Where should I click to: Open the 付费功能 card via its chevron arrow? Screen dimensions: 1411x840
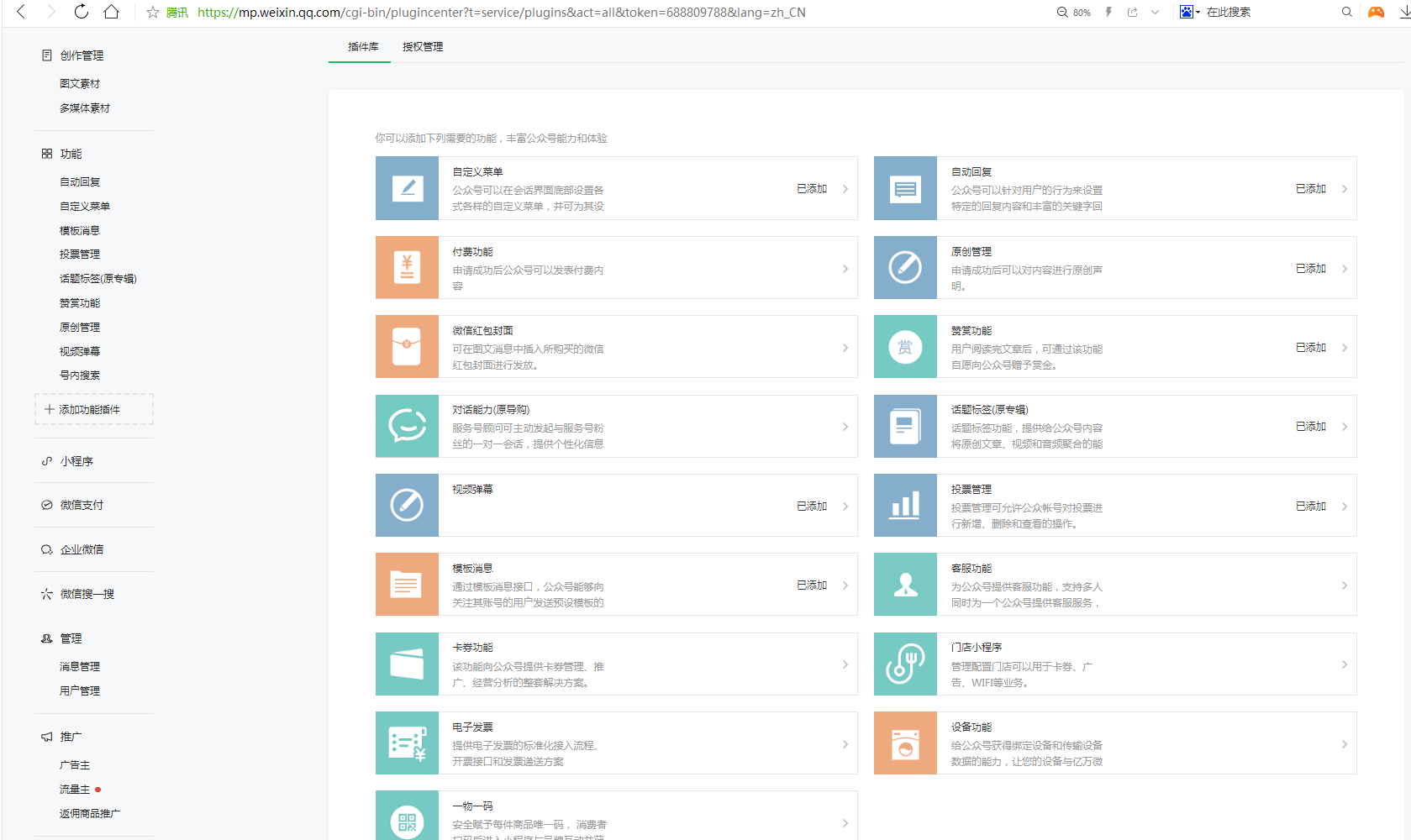tap(845, 269)
